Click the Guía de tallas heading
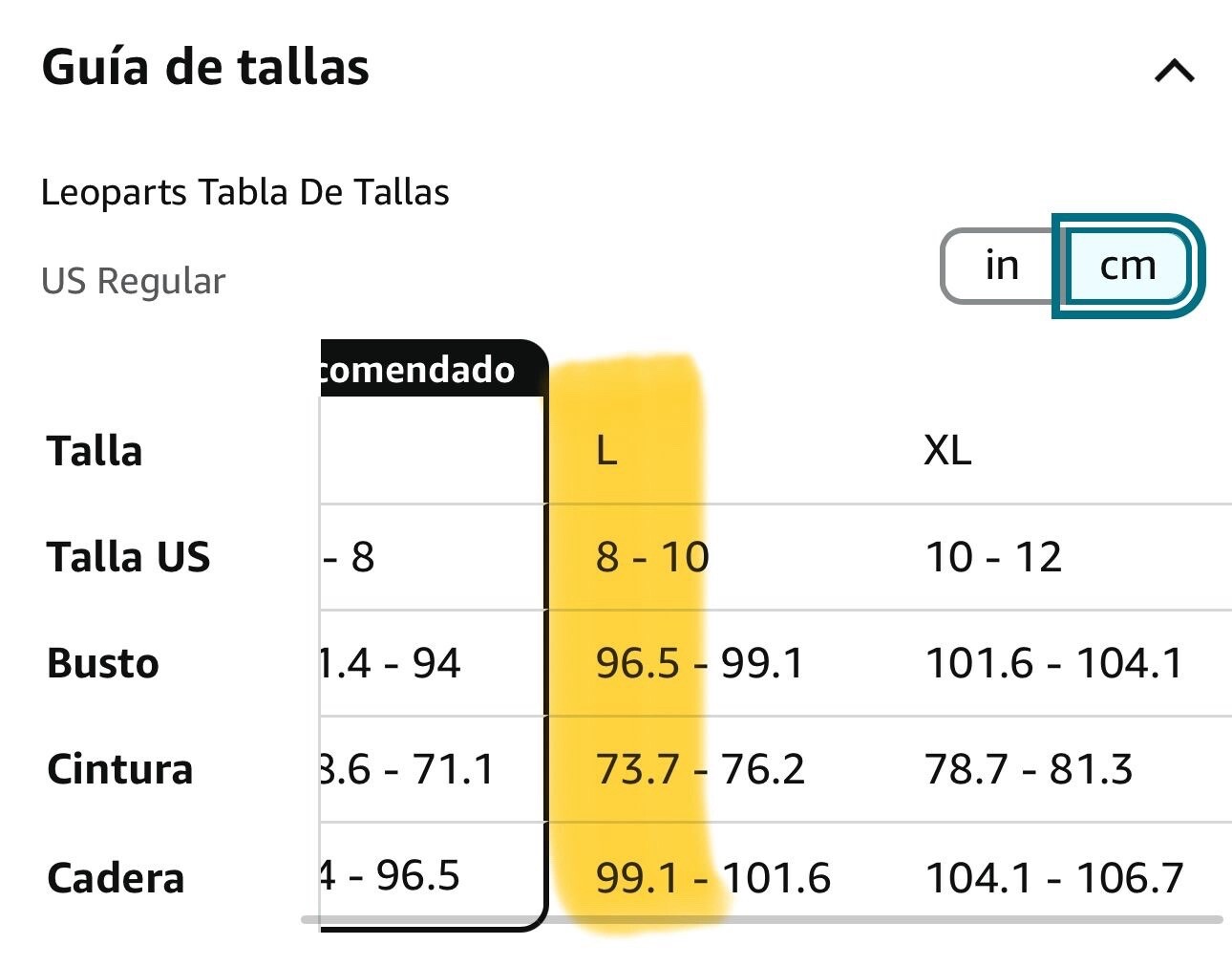The height and width of the screenshot is (966, 1232). tap(205, 67)
